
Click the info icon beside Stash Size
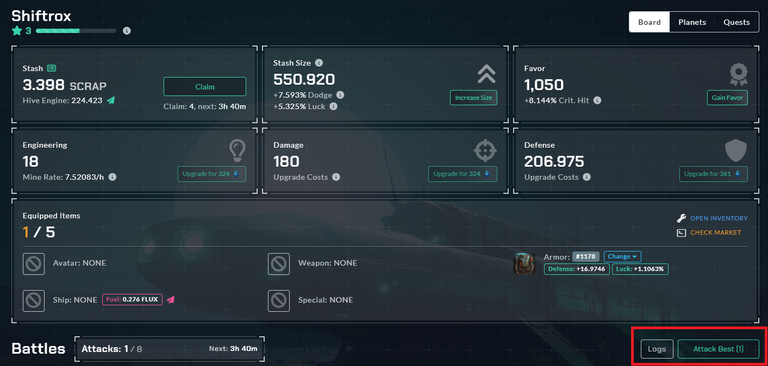(319, 63)
